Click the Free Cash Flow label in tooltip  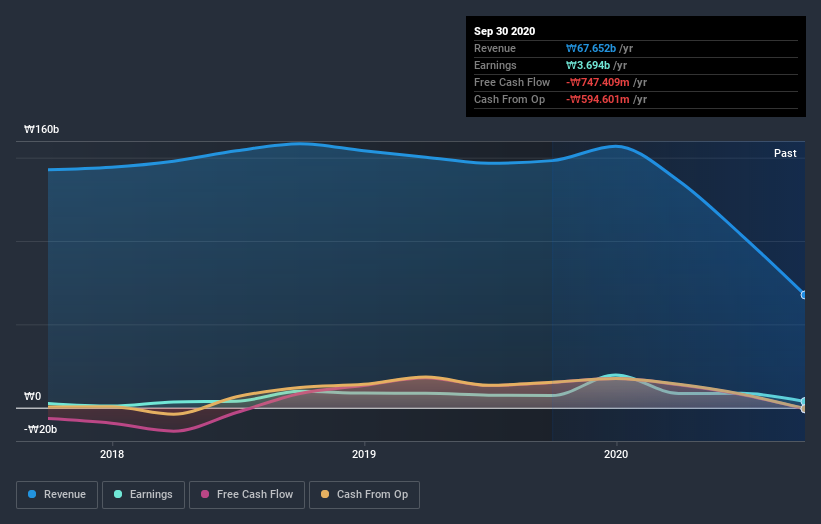(512, 82)
